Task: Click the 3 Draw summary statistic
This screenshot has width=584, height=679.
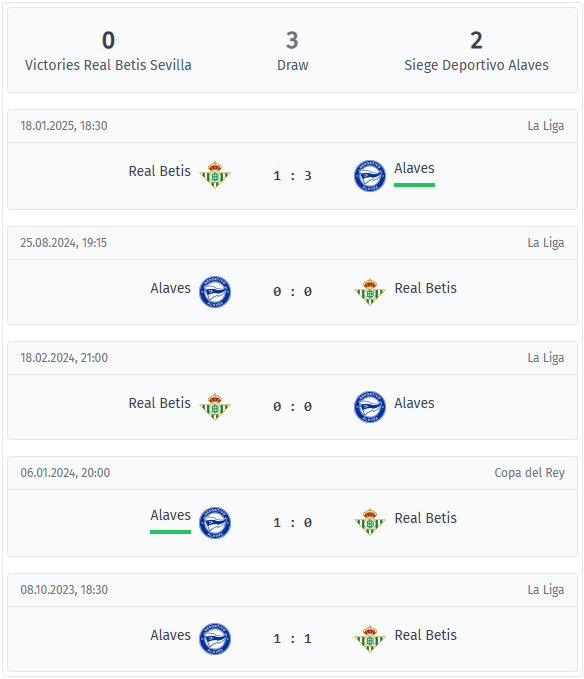Action: coord(292,50)
